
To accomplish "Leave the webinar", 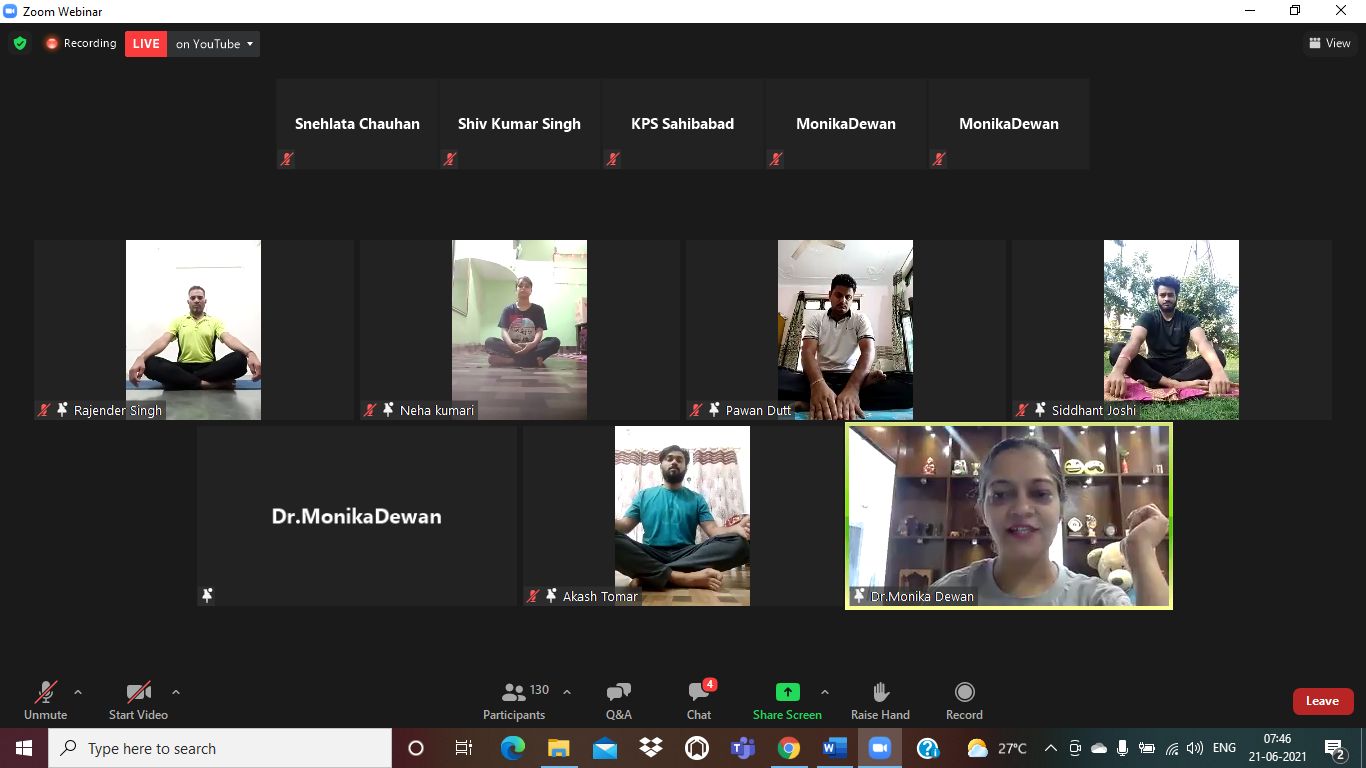I will 1322,701.
